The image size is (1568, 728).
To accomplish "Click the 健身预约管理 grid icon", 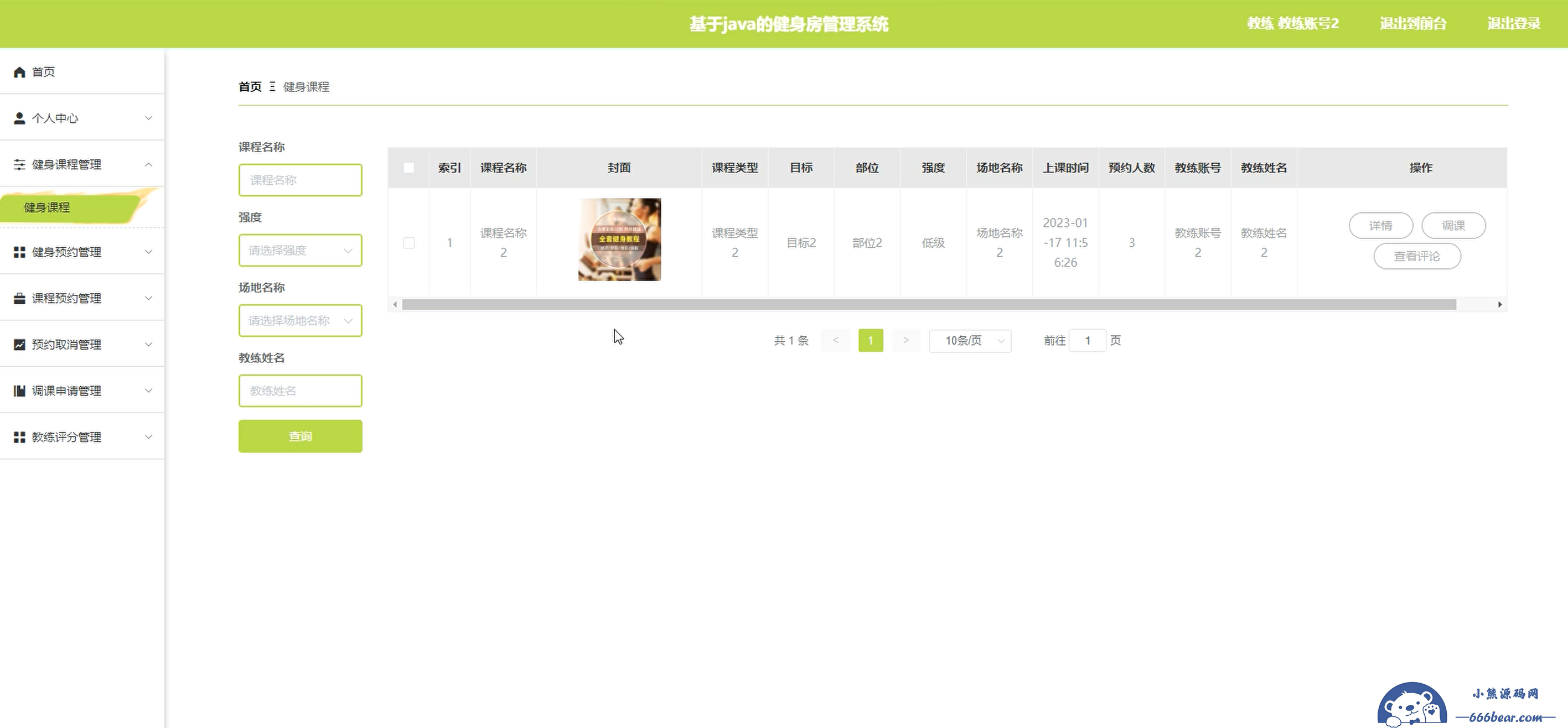I will click(19, 252).
